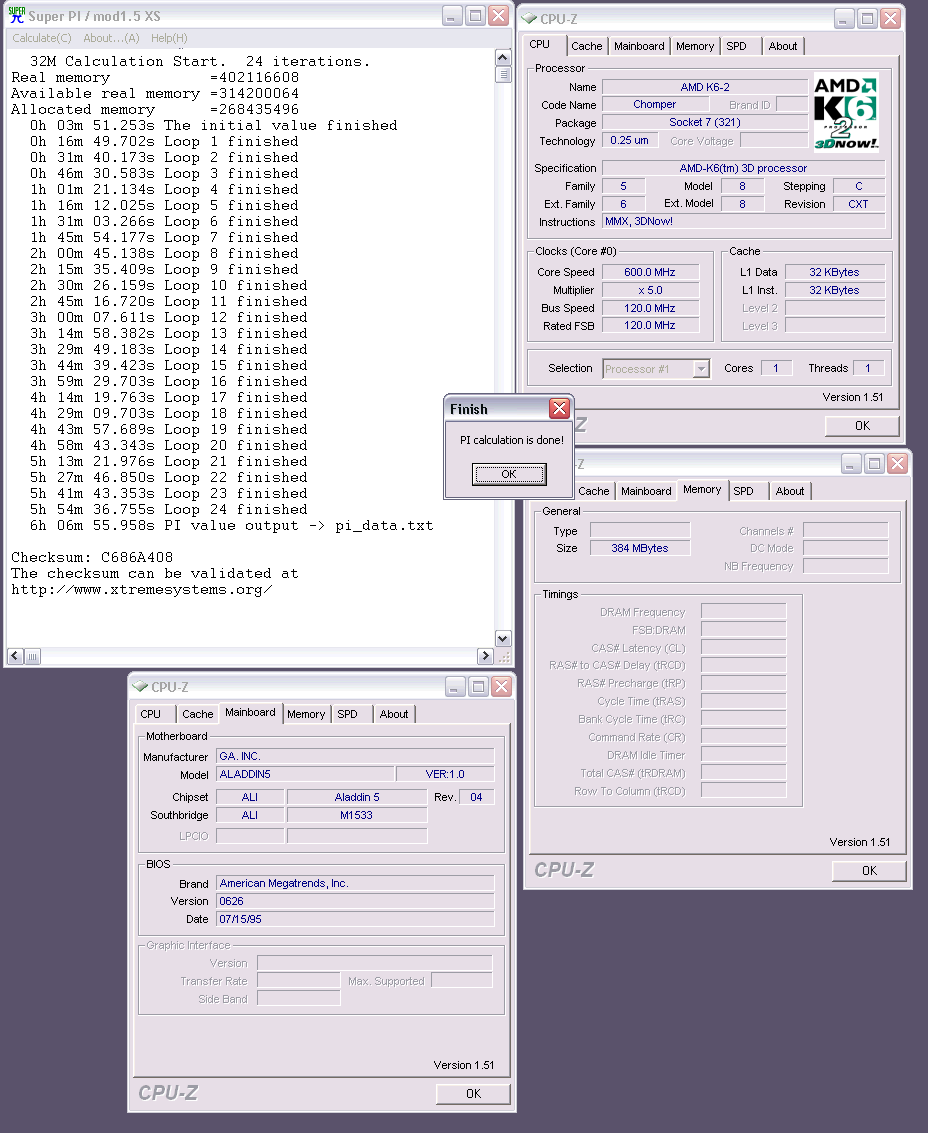Close the CPU-Z Mainboard window
The width and height of the screenshot is (928, 1133).
coord(502,686)
